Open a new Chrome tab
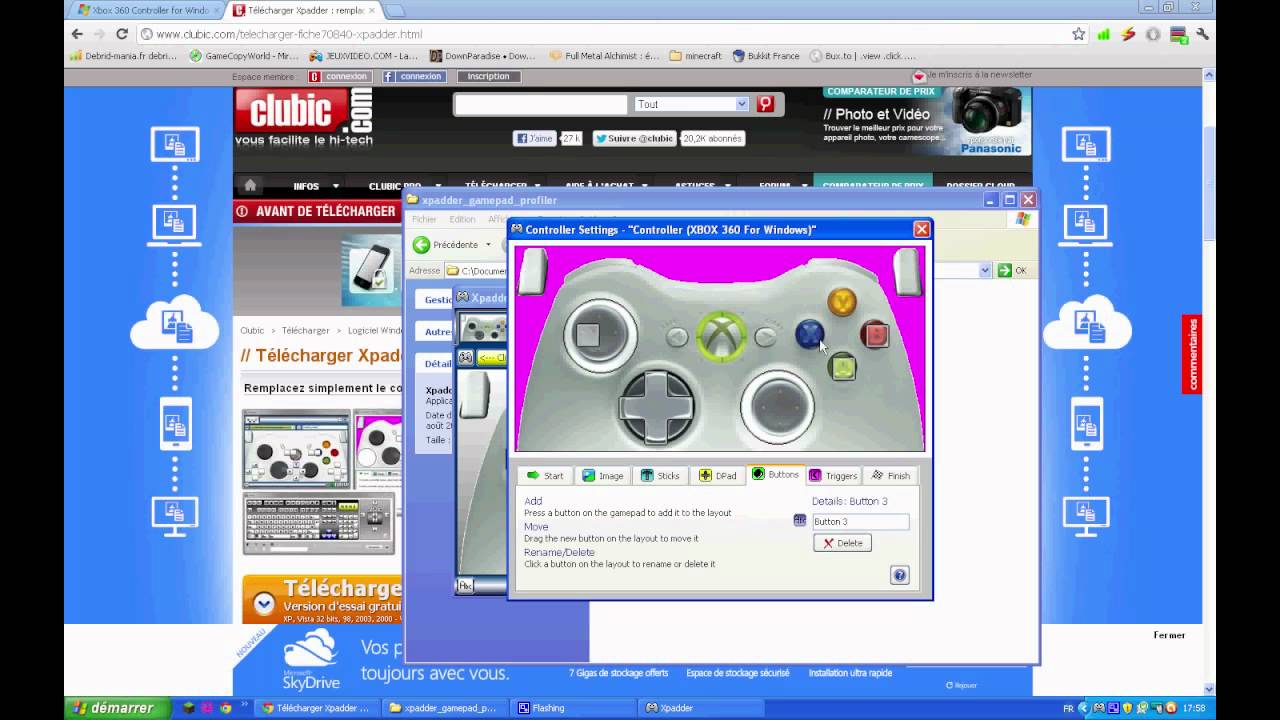This screenshot has width=1280, height=720. [x=395, y=10]
